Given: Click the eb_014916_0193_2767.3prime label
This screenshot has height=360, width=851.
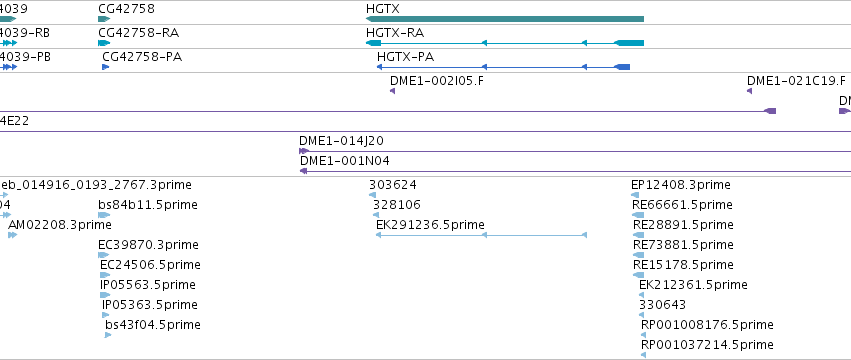Looking at the screenshot, I should click(96, 185).
